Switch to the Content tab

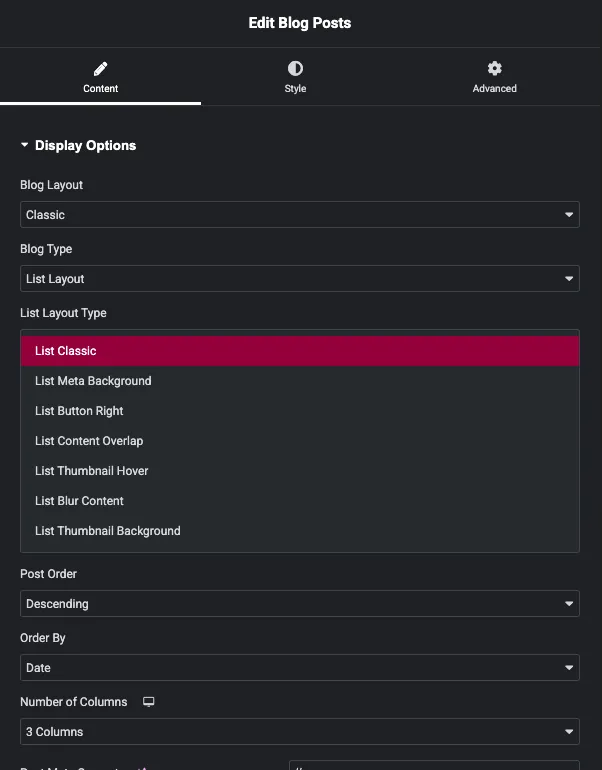pos(100,77)
